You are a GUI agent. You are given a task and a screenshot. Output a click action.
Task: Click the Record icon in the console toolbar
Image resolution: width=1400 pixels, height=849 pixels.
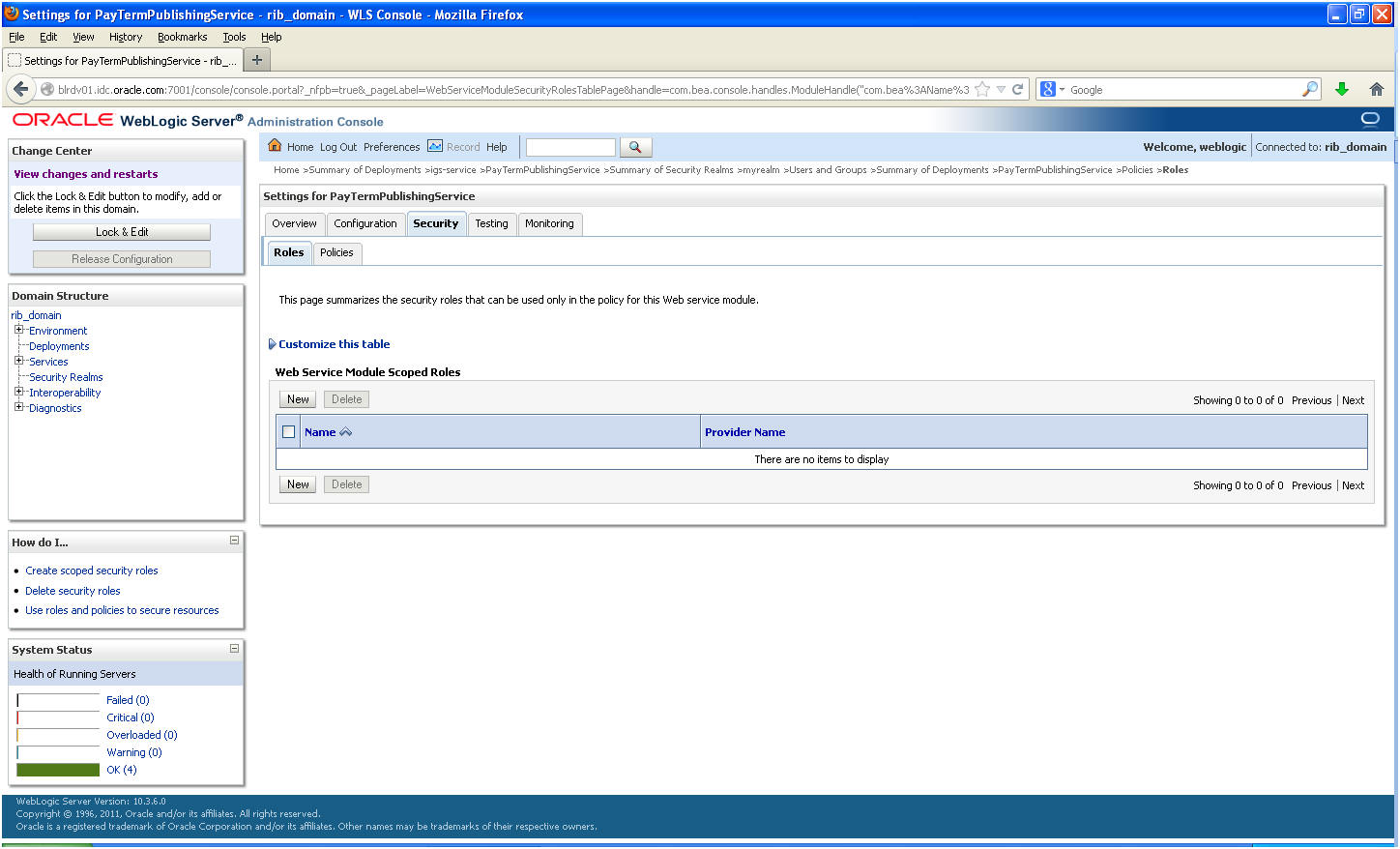point(435,146)
